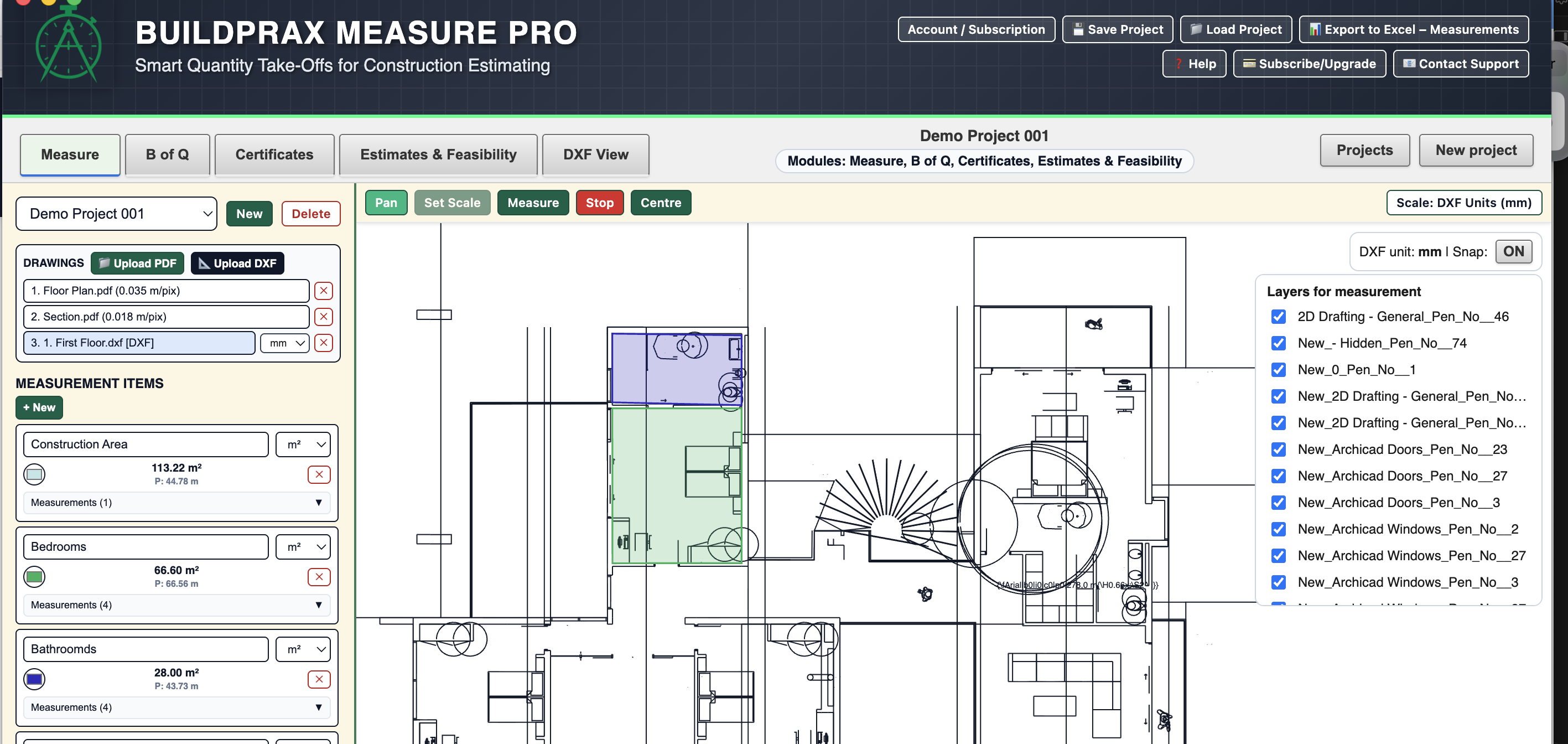Select the 3. 1. First Floor.dxf drawing

tap(139, 343)
